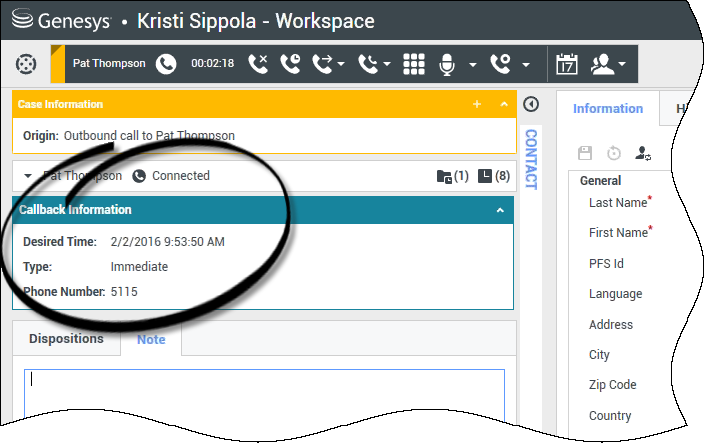Viewport: 705px width, 443px height.
Task: Mute the microphone
Action: [x=447, y=64]
